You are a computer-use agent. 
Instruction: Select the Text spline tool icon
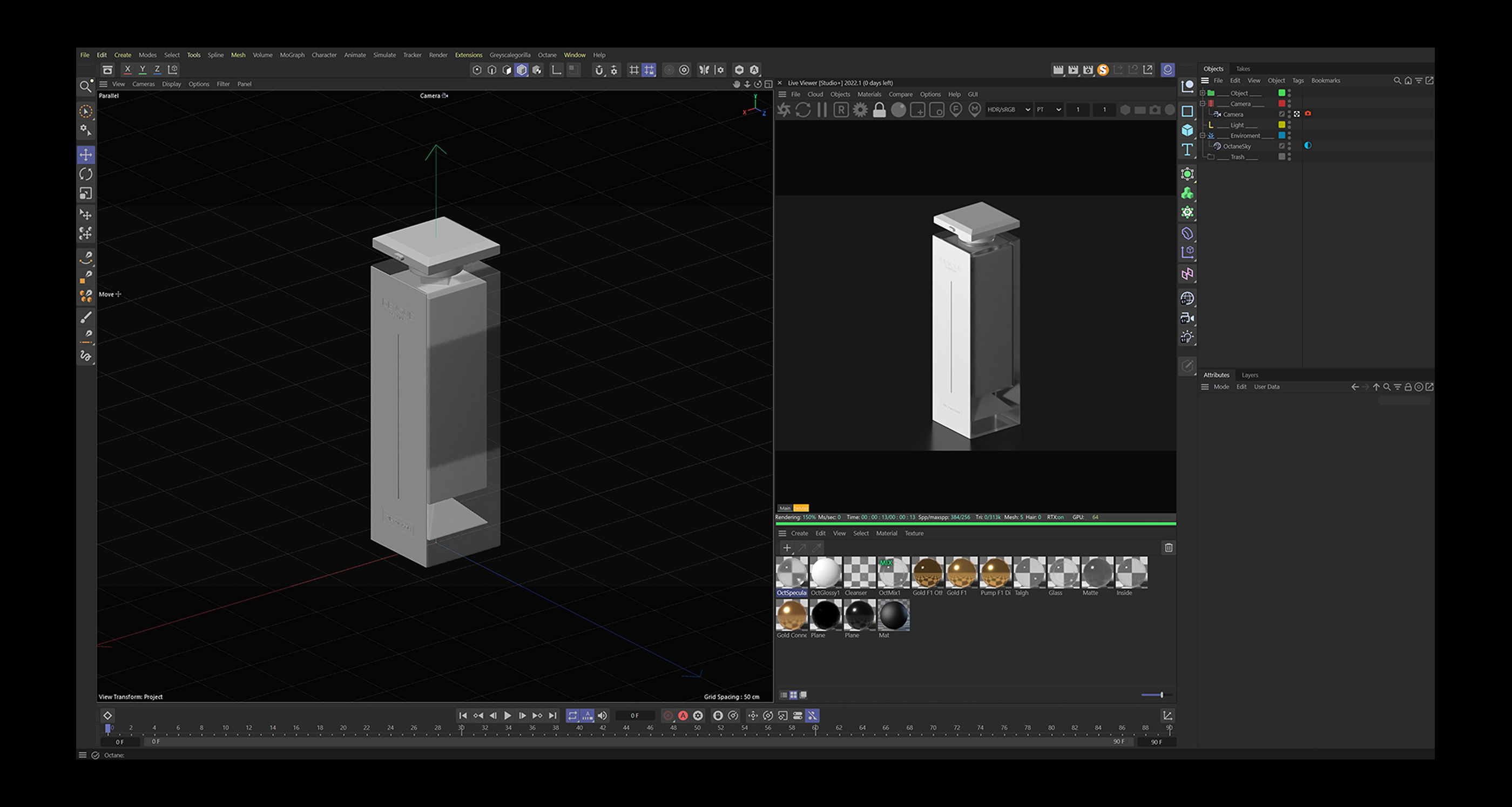click(1187, 150)
